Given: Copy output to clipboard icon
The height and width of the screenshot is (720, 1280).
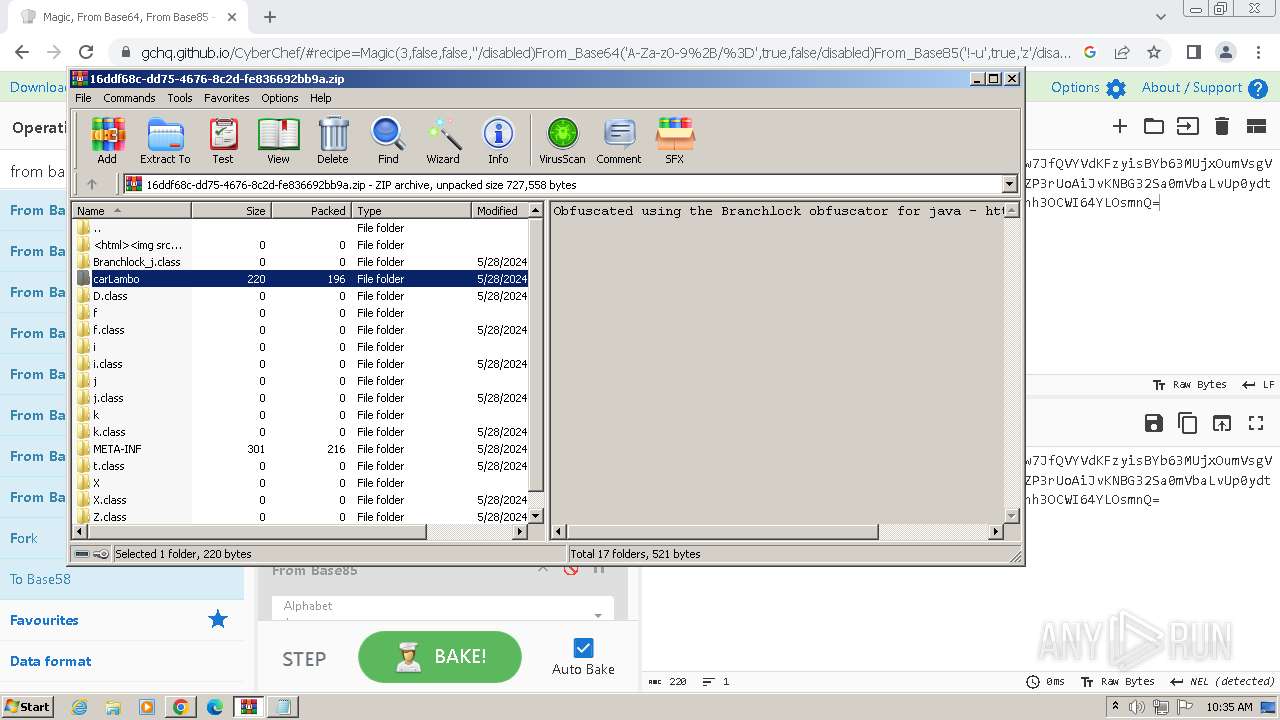Looking at the screenshot, I should pos(1188,423).
